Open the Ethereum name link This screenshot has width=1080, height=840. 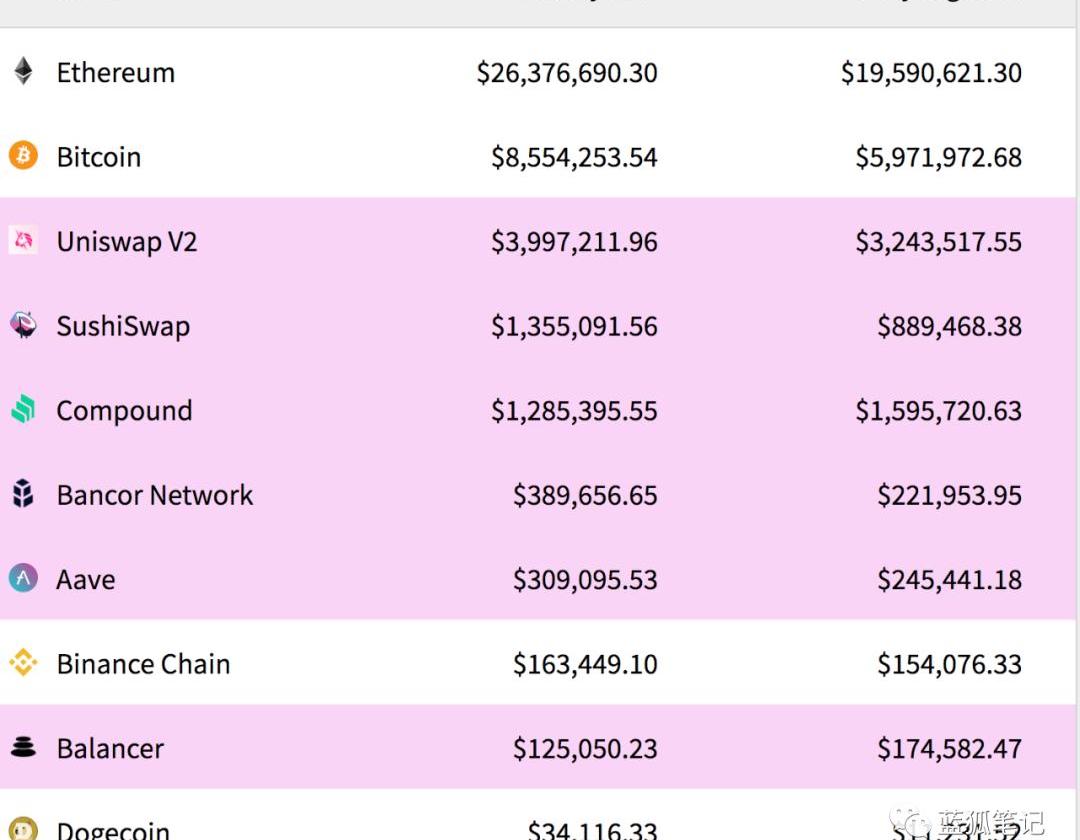click(x=115, y=73)
